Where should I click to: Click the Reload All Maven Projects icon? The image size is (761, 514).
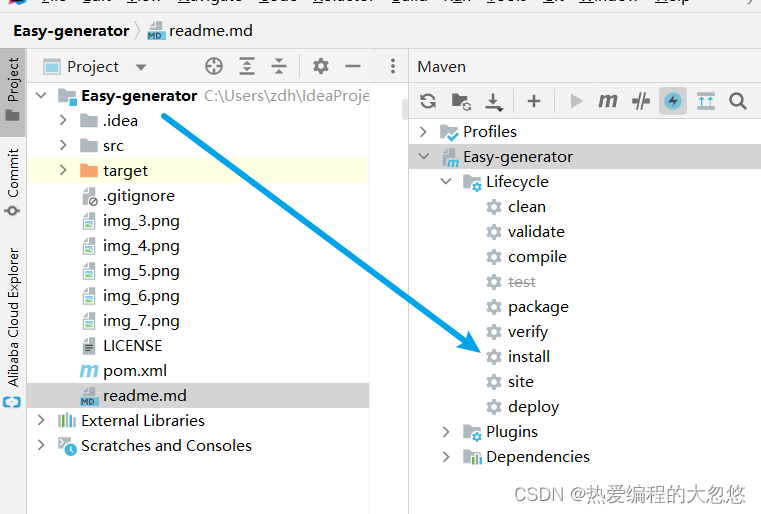428,101
